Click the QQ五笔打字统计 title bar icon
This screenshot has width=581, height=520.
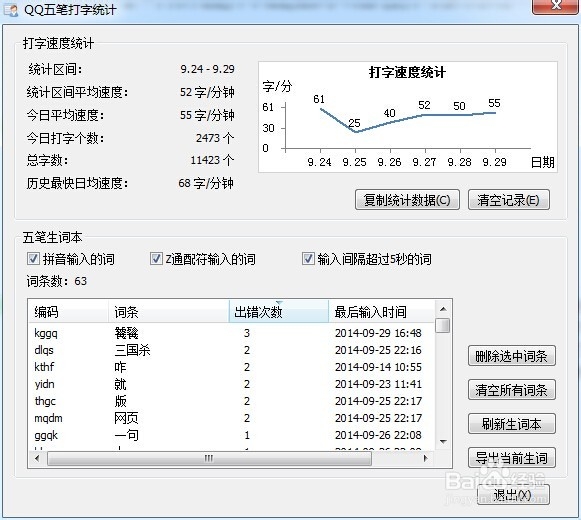tap(10, 10)
